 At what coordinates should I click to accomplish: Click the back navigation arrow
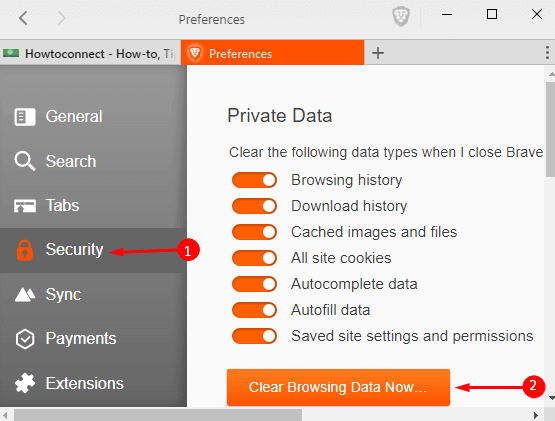(23, 18)
